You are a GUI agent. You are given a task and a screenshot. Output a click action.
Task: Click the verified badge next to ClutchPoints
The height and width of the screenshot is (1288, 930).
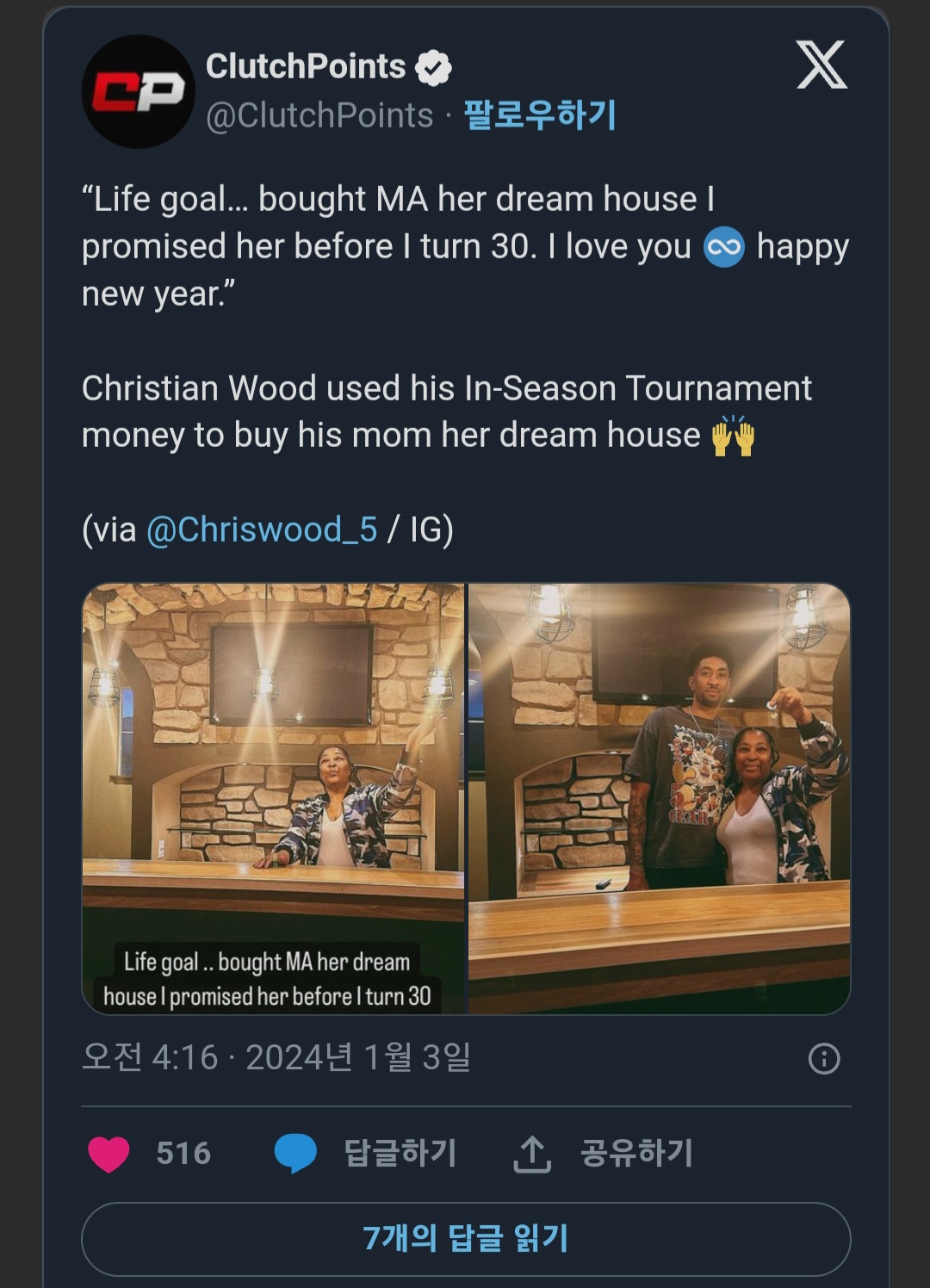[433, 68]
